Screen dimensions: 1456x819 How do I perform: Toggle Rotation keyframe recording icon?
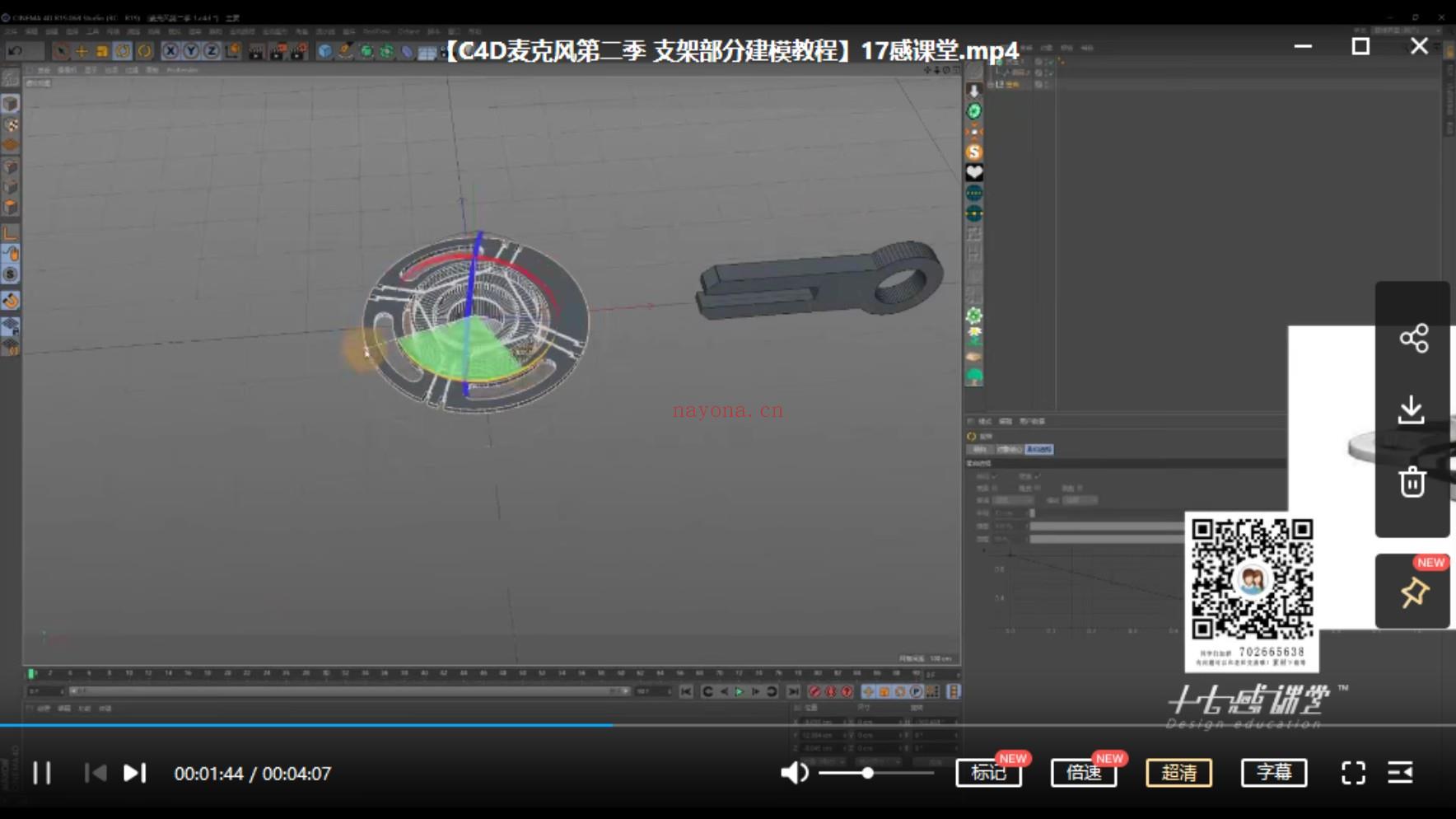pyautogui.click(x=900, y=691)
